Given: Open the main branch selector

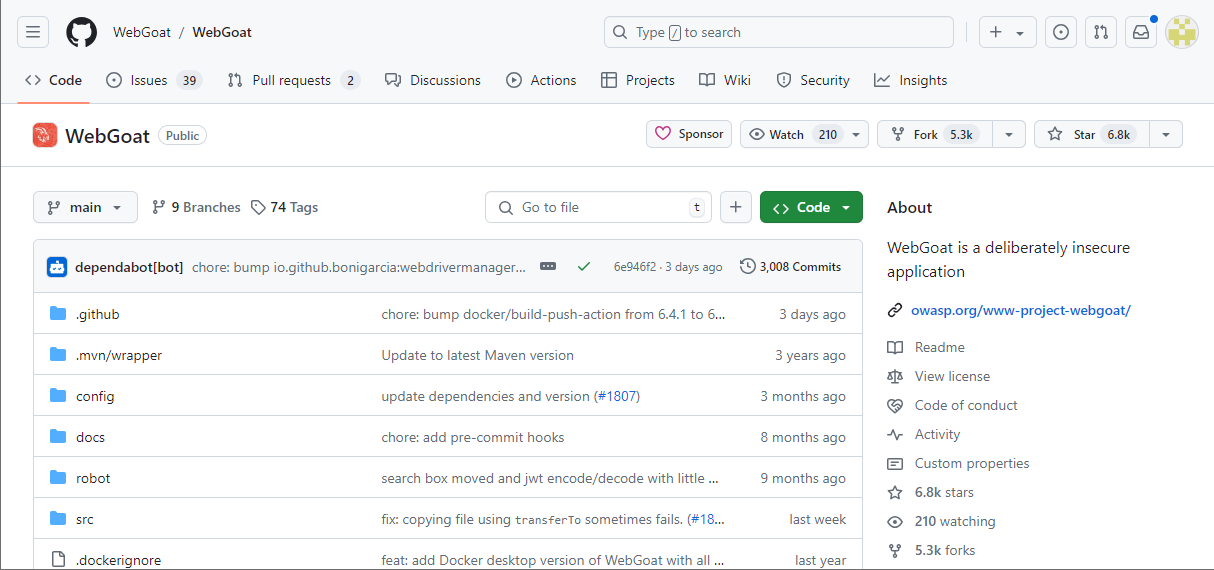Looking at the screenshot, I should click(x=85, y=207).
